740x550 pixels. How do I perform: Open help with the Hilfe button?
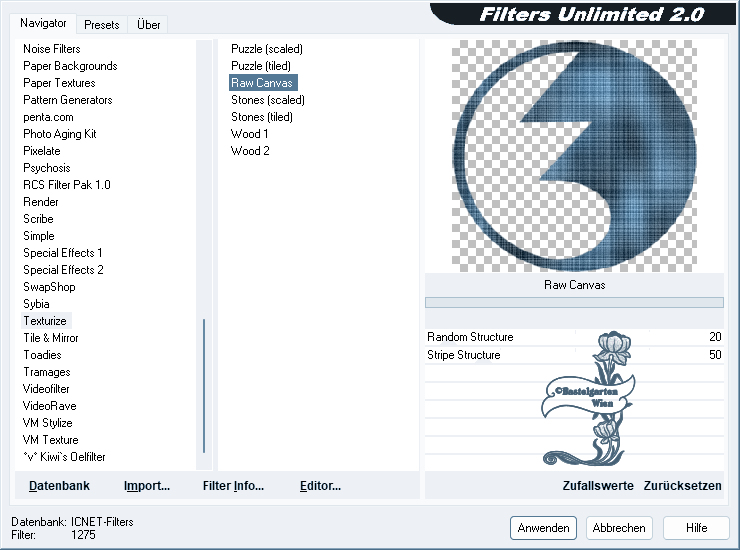(x=697, y=528)
